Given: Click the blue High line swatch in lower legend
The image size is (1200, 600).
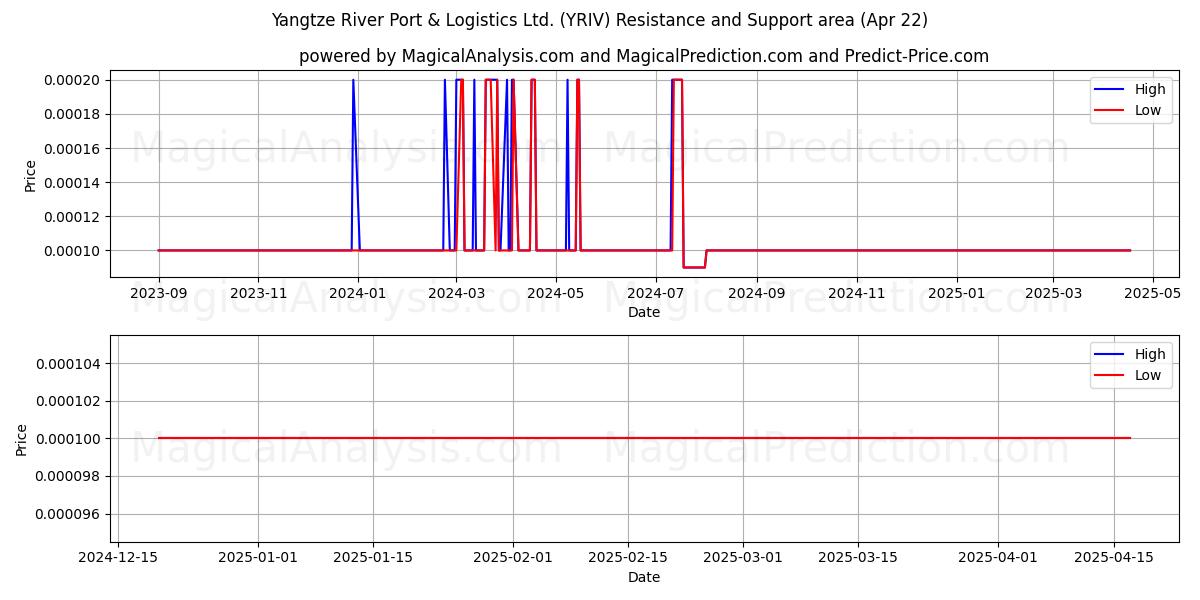Looking at the screenshot, I should (1109, 355).
